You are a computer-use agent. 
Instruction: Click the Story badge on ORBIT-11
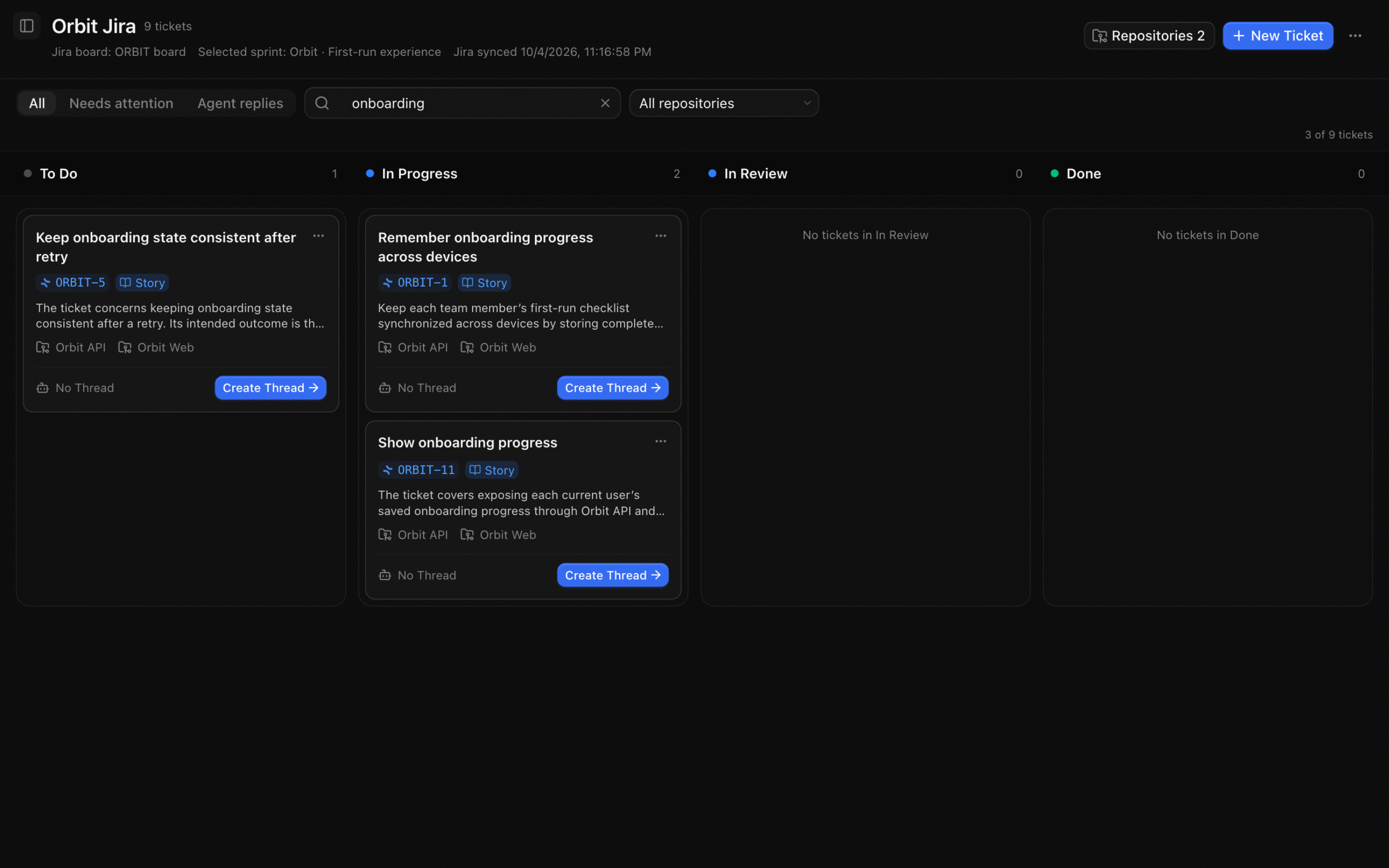coord(491,469)
